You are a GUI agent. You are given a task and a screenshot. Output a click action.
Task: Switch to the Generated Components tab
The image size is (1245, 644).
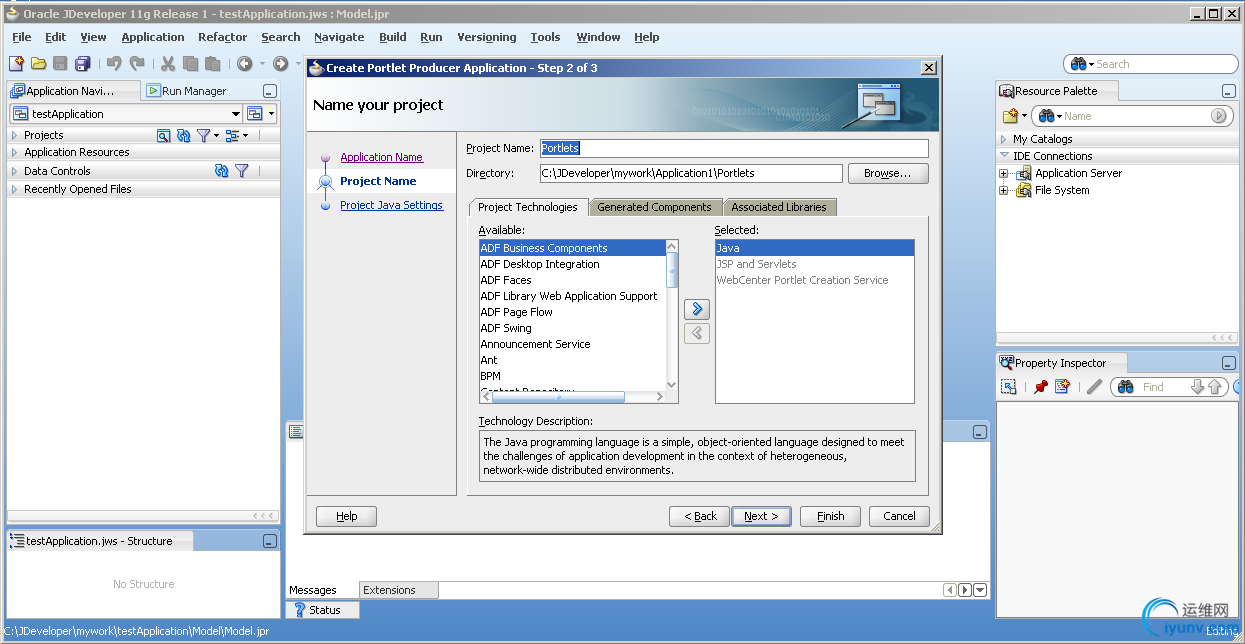click(654, 207)
